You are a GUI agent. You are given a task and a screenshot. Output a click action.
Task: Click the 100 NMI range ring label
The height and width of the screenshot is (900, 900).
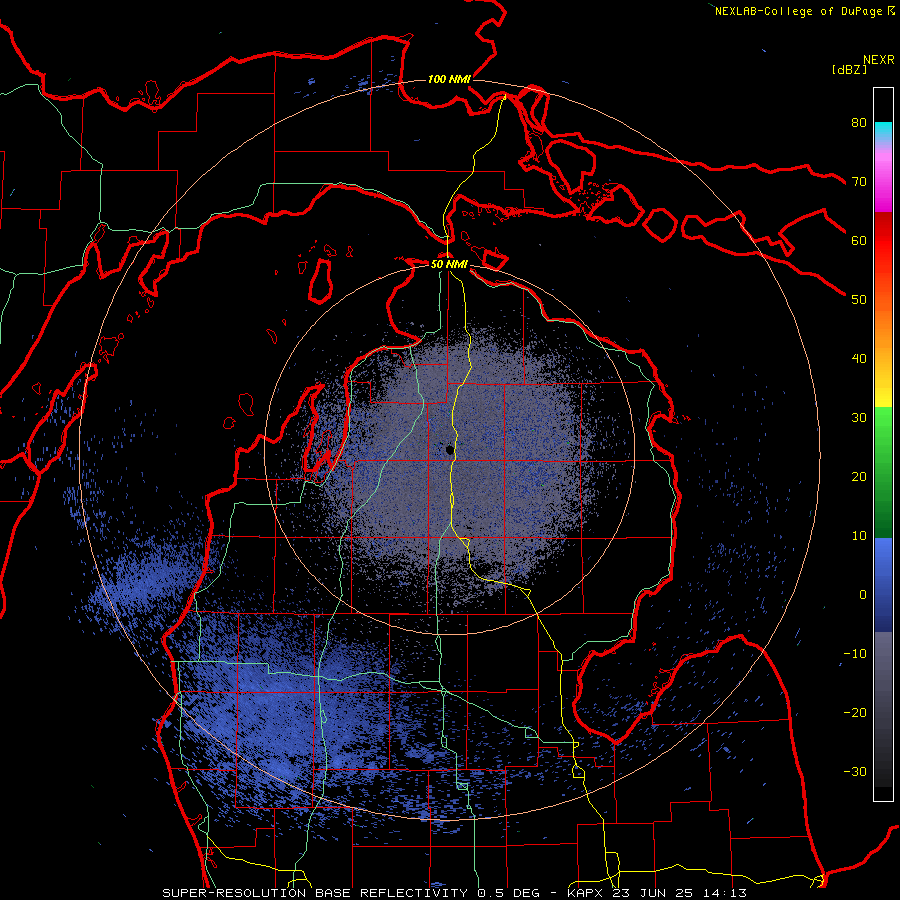coord(449,79)
